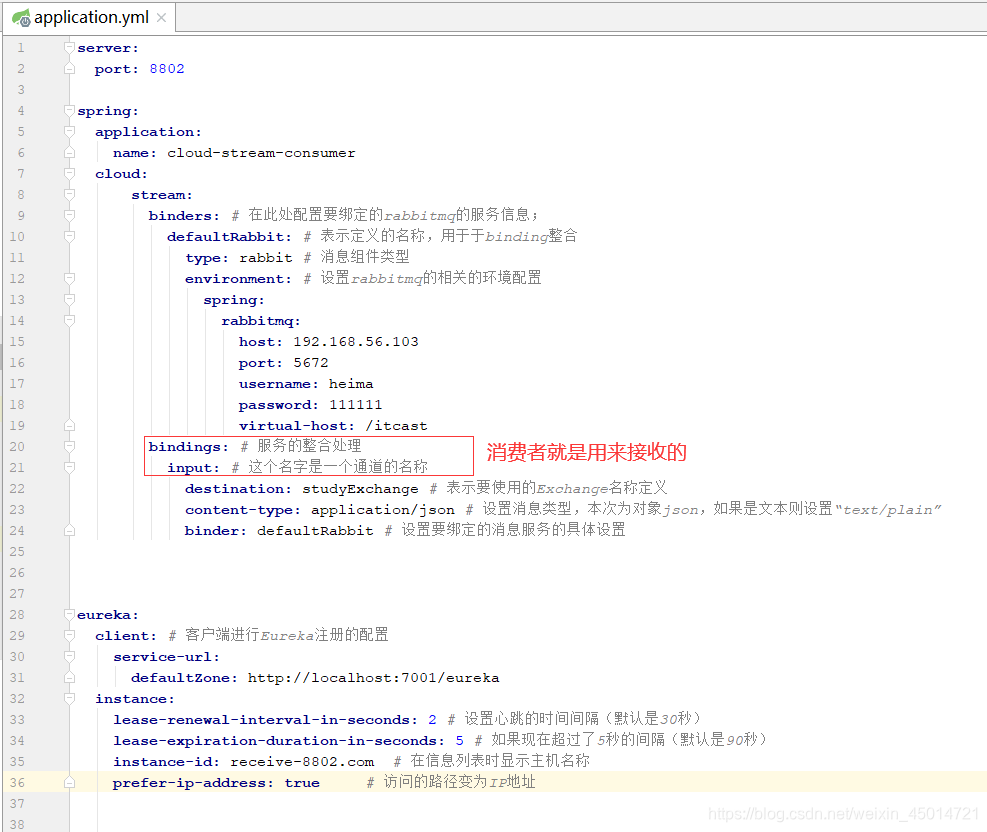Select the application.yml editor tab
The height and width of the screenshot is (832, 987).
coord(89,17)
